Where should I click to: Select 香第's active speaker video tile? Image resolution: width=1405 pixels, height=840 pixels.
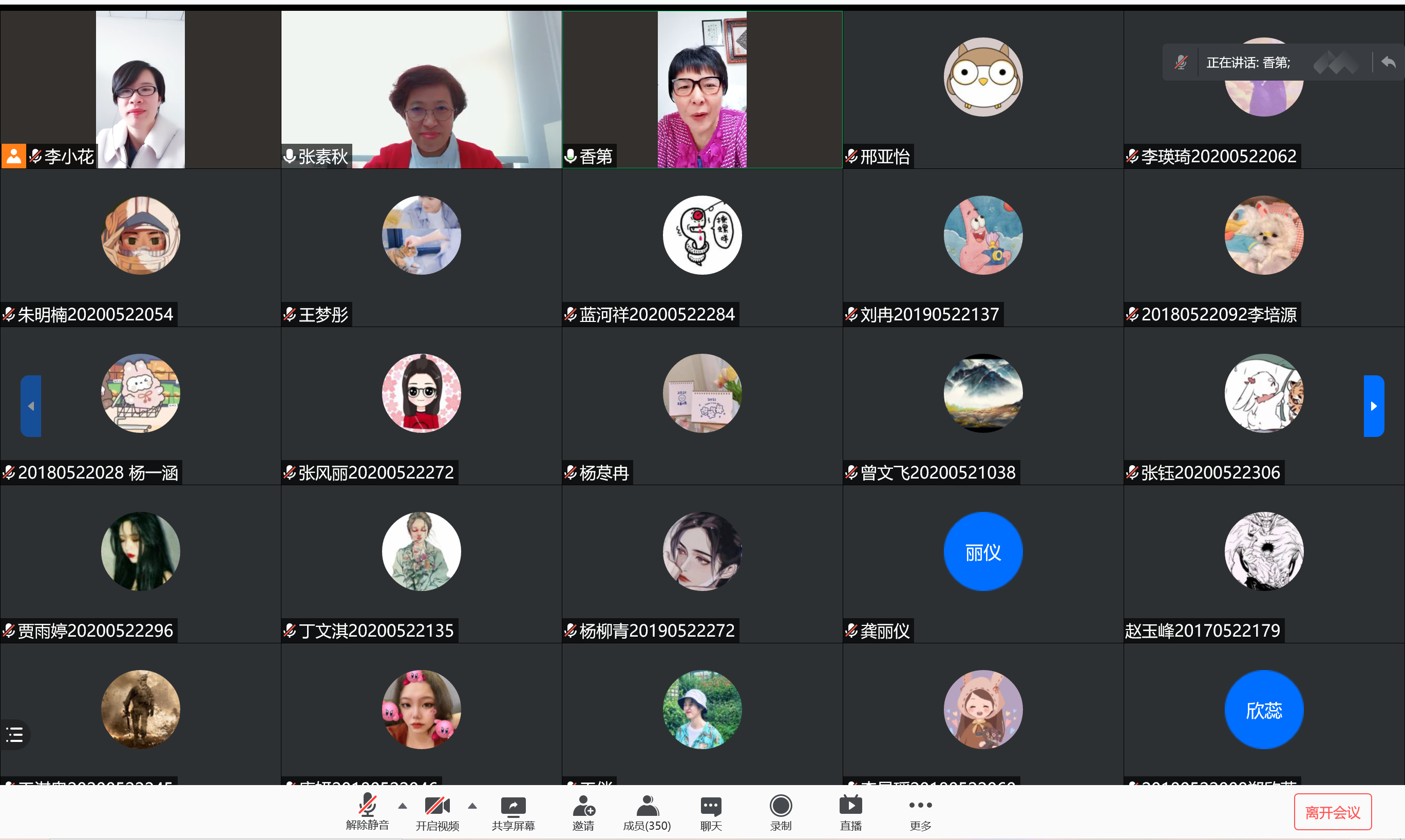(702, 89)
